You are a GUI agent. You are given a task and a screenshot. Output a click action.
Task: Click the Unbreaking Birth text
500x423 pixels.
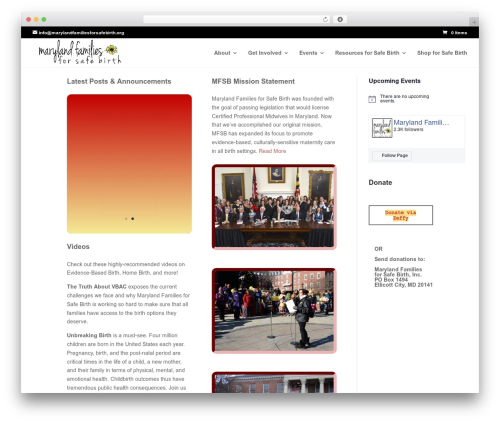click(89, 335)
